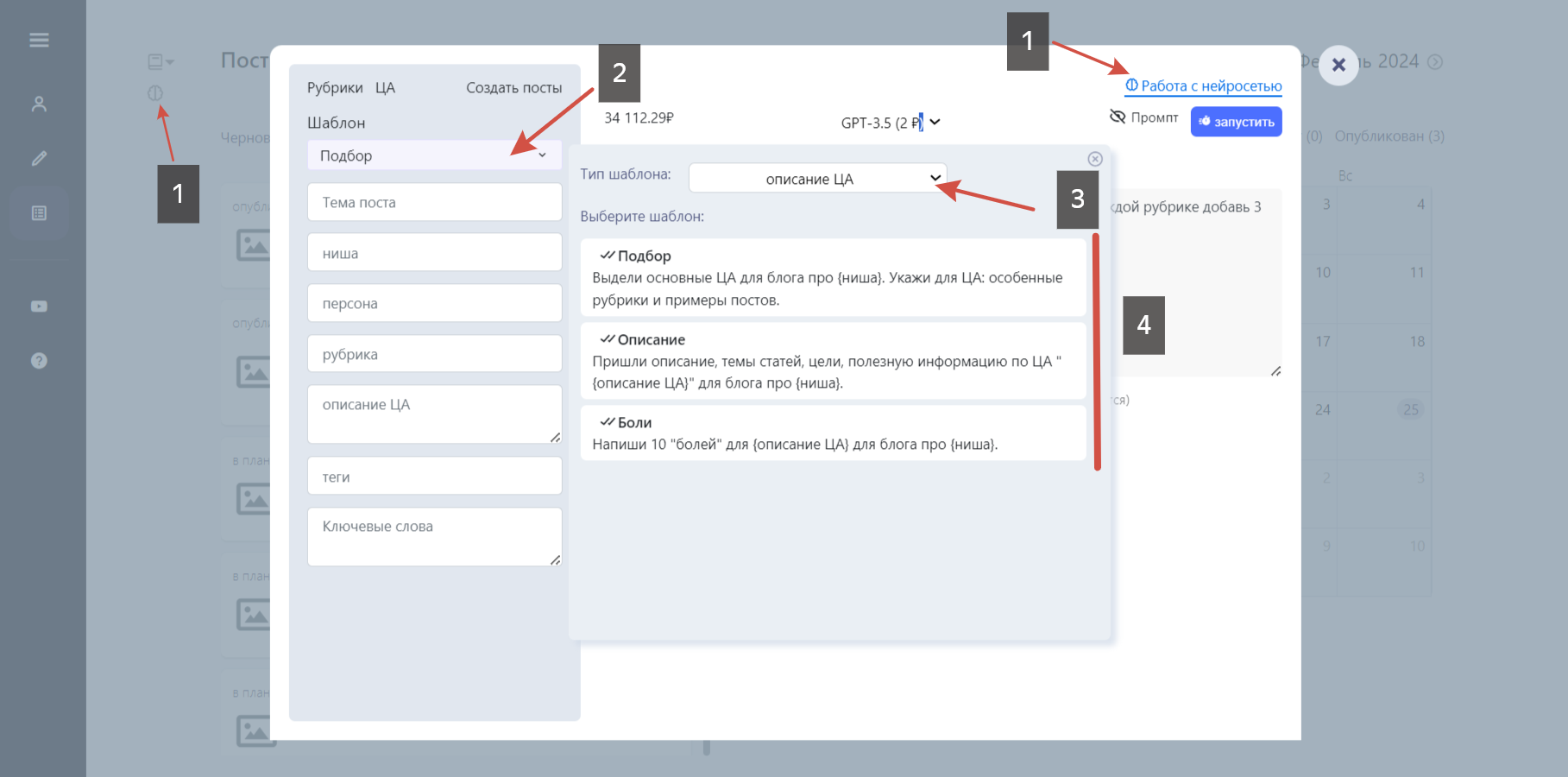1568x777 pixels.
Task: Switch to the Рубрики tab
Action: tap(335, 88)
